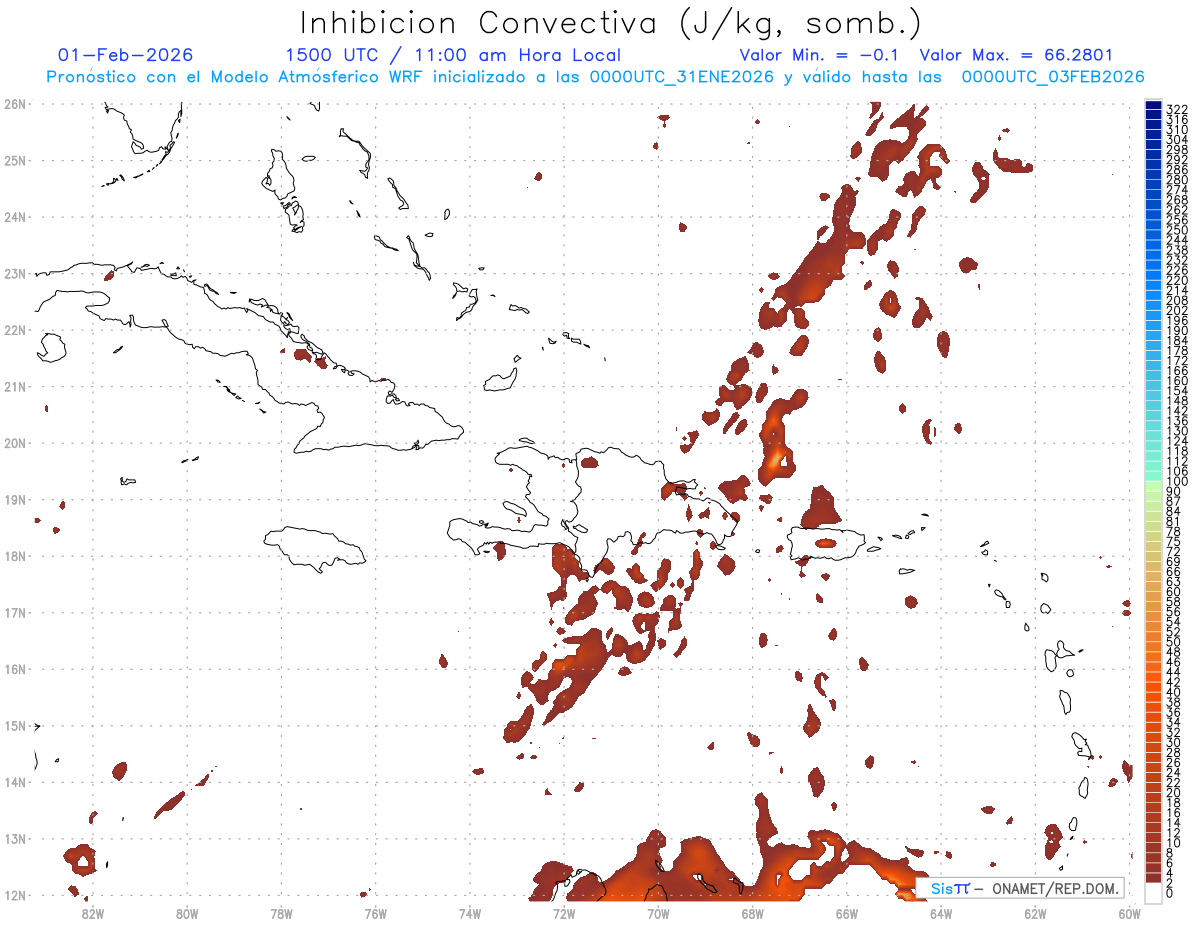Click the legend value "0"
1200x927 pixels.
coord(1170,893)
